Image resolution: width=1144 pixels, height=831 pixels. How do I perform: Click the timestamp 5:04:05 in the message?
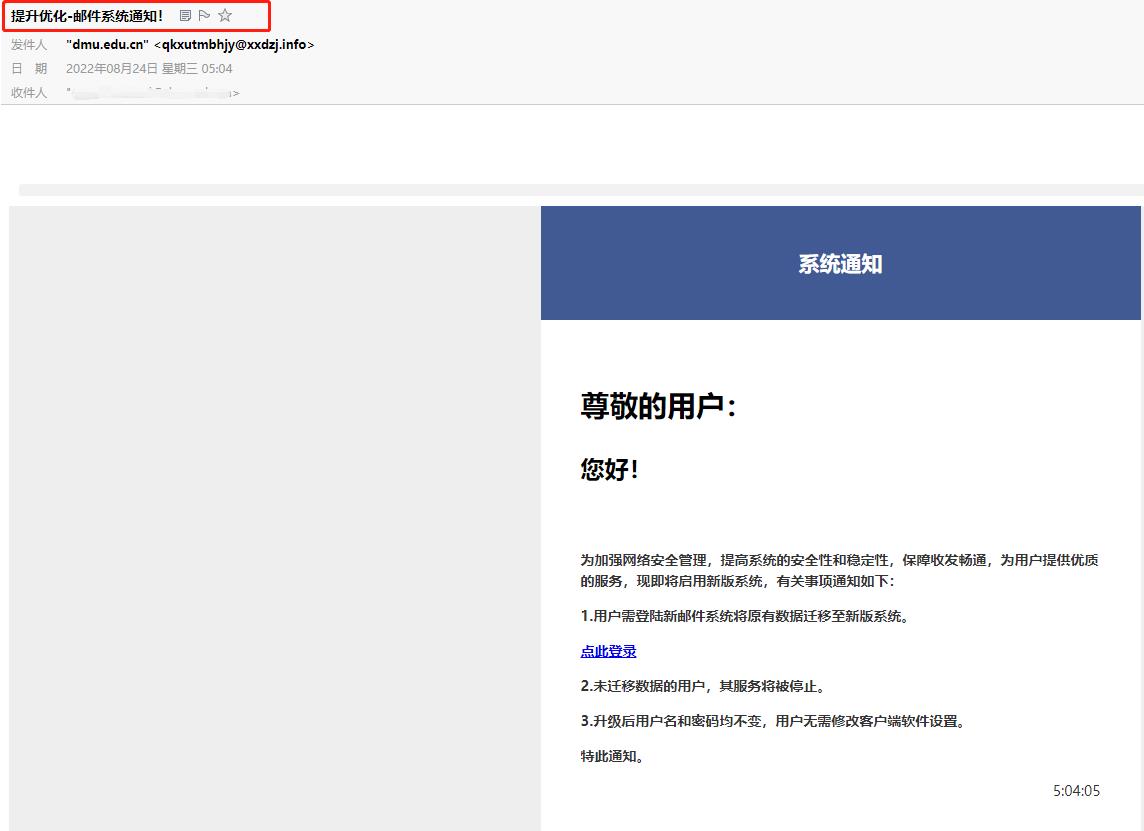point(1076,790)
